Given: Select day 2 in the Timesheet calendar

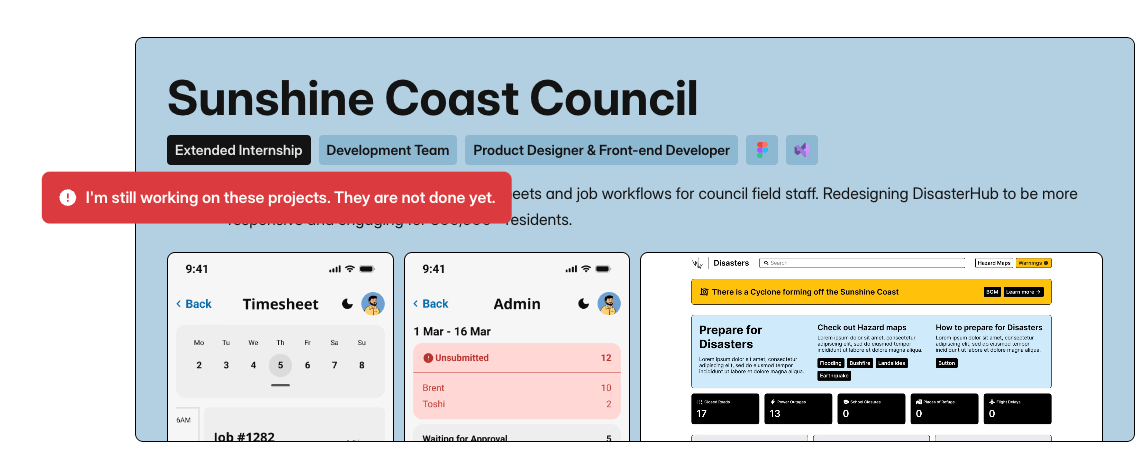Looking at the screenshot, I should (x=199, y=365).
